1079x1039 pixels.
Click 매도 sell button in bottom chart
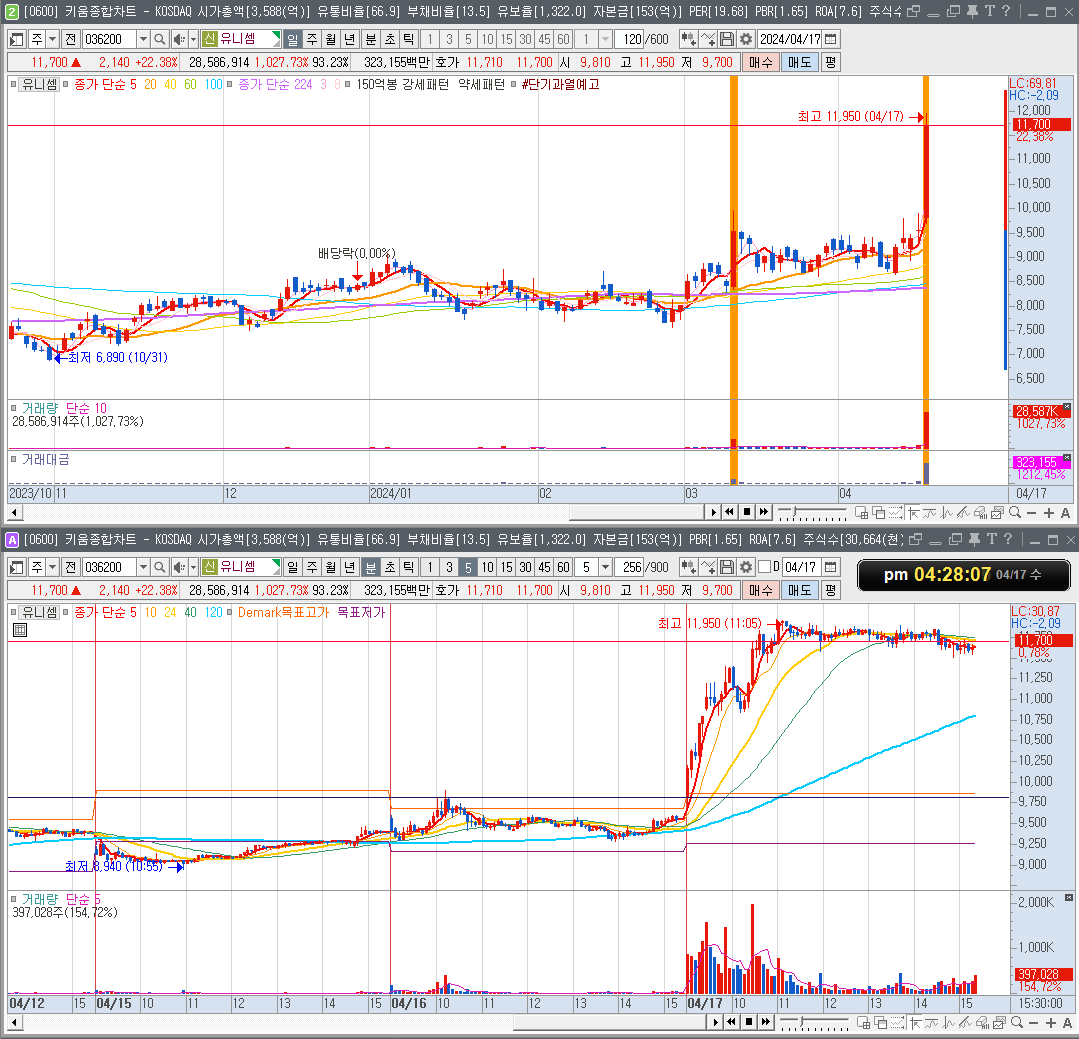tap(799, 590)
